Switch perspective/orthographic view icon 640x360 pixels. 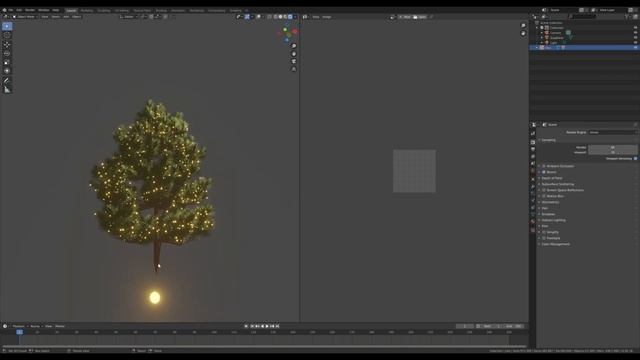[x=293, y=69]
